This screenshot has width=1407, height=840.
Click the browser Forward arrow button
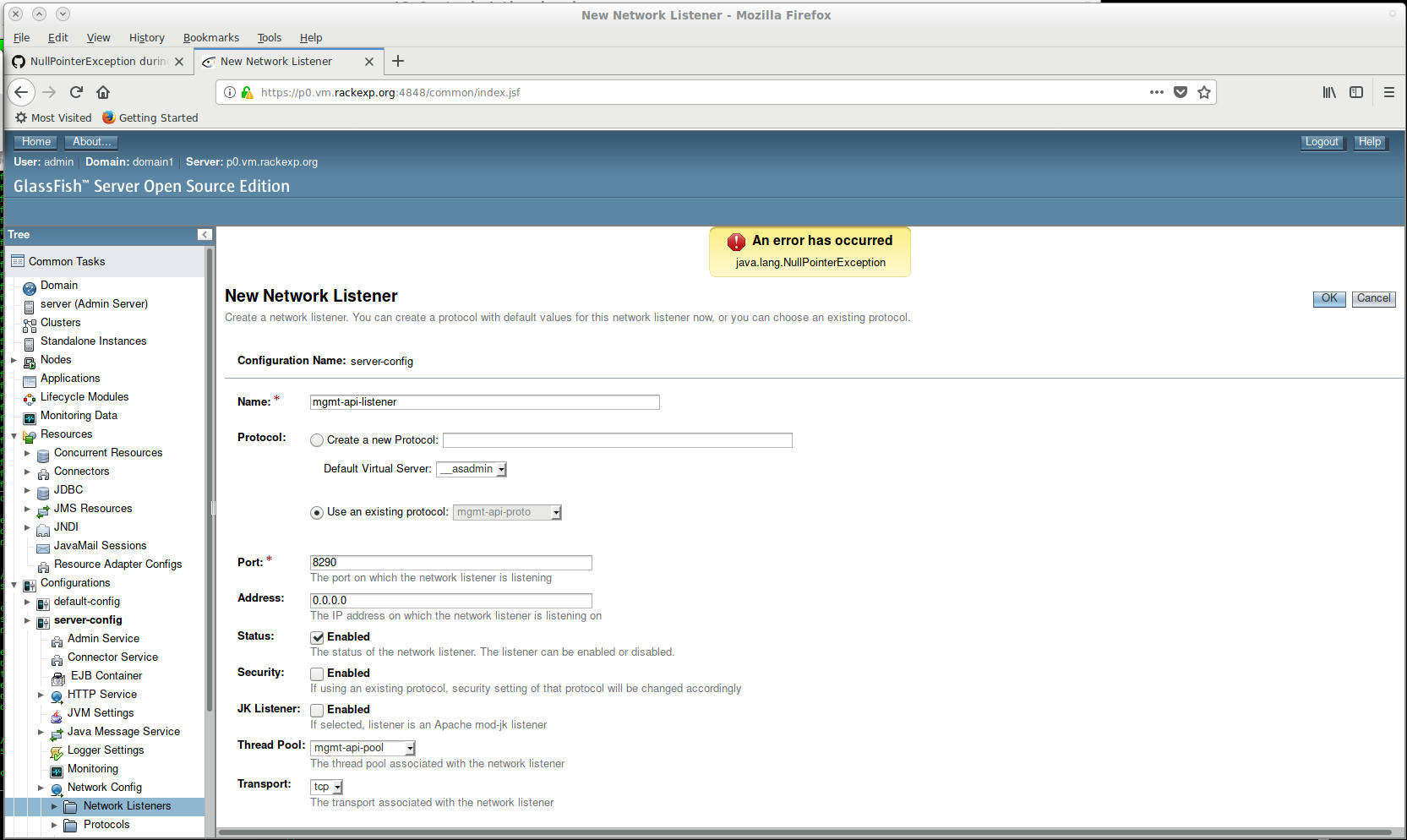49,92
